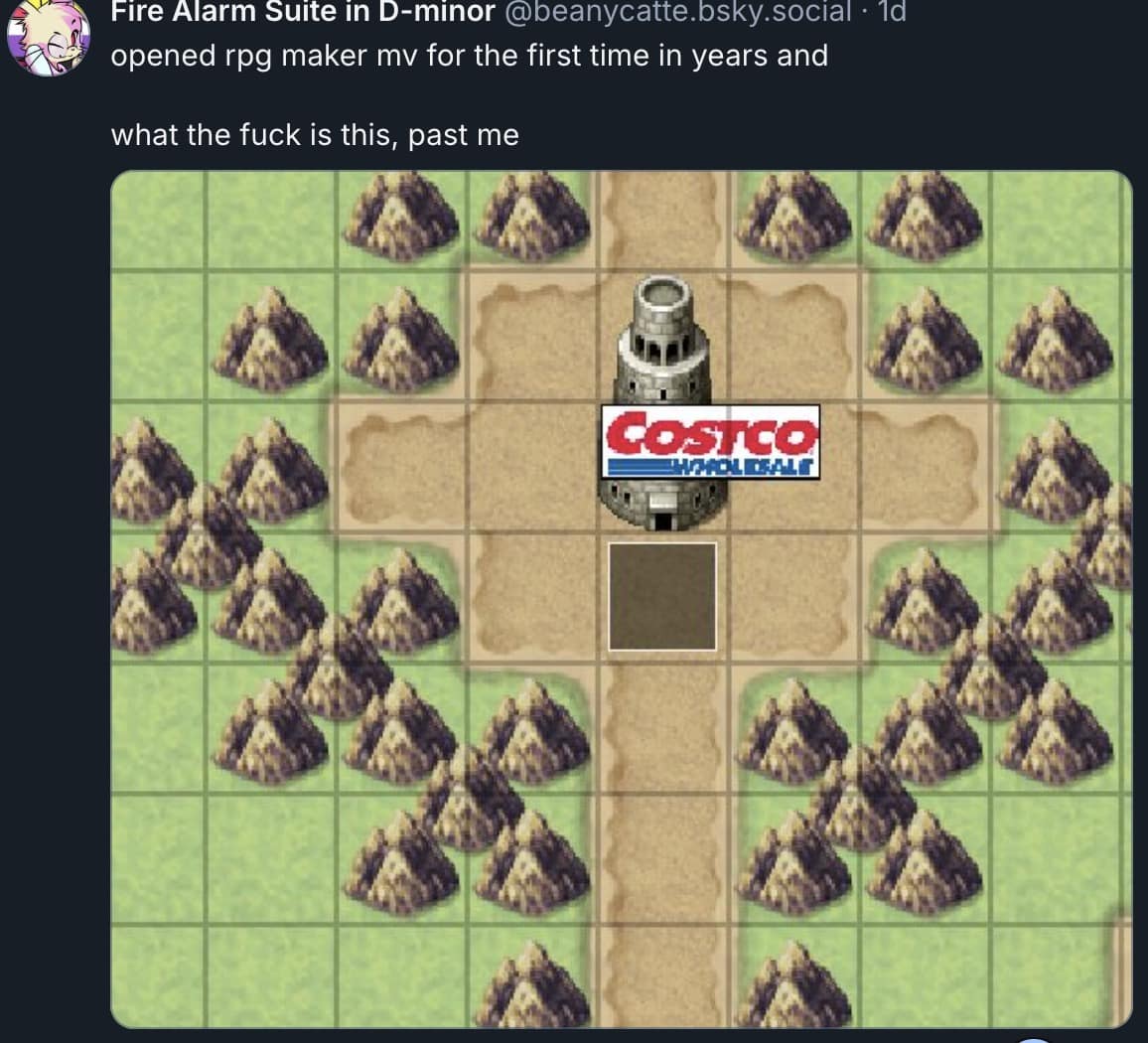
Task: Click the dark brown square tile below tower
Action: click(662, 596)
